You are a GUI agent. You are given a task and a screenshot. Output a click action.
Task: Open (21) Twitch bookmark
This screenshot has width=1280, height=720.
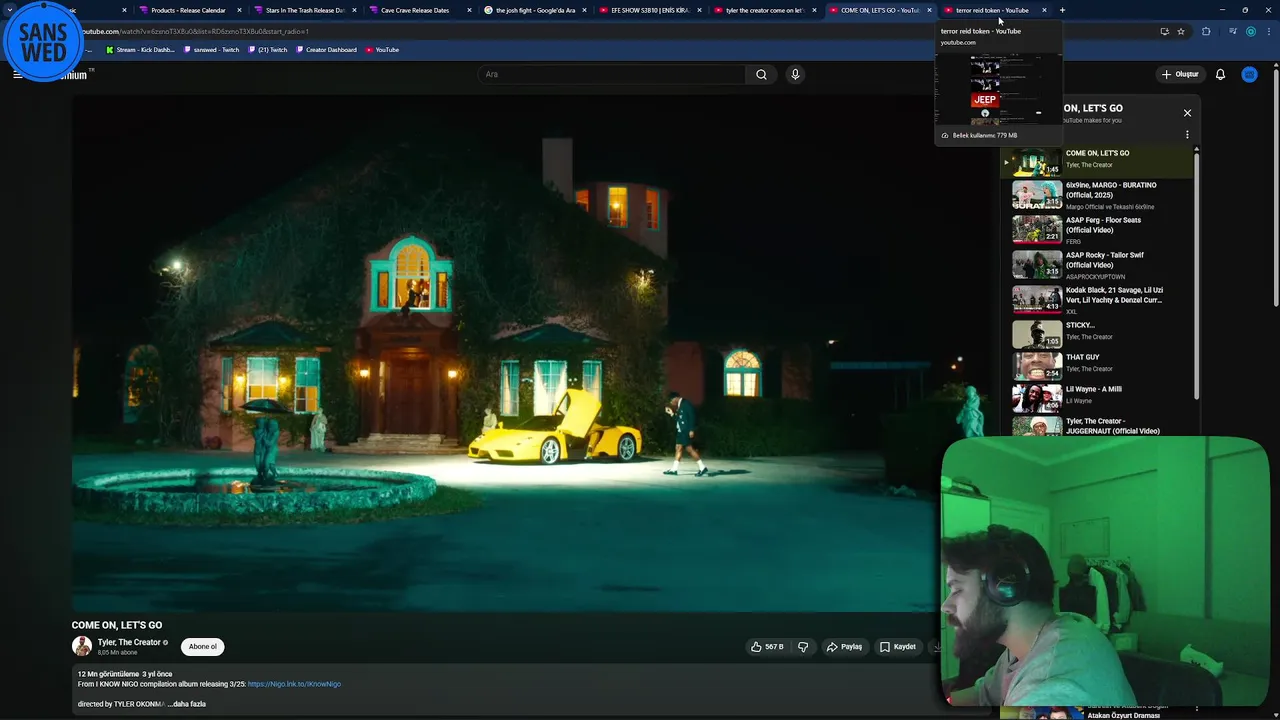tap(268, 49)
